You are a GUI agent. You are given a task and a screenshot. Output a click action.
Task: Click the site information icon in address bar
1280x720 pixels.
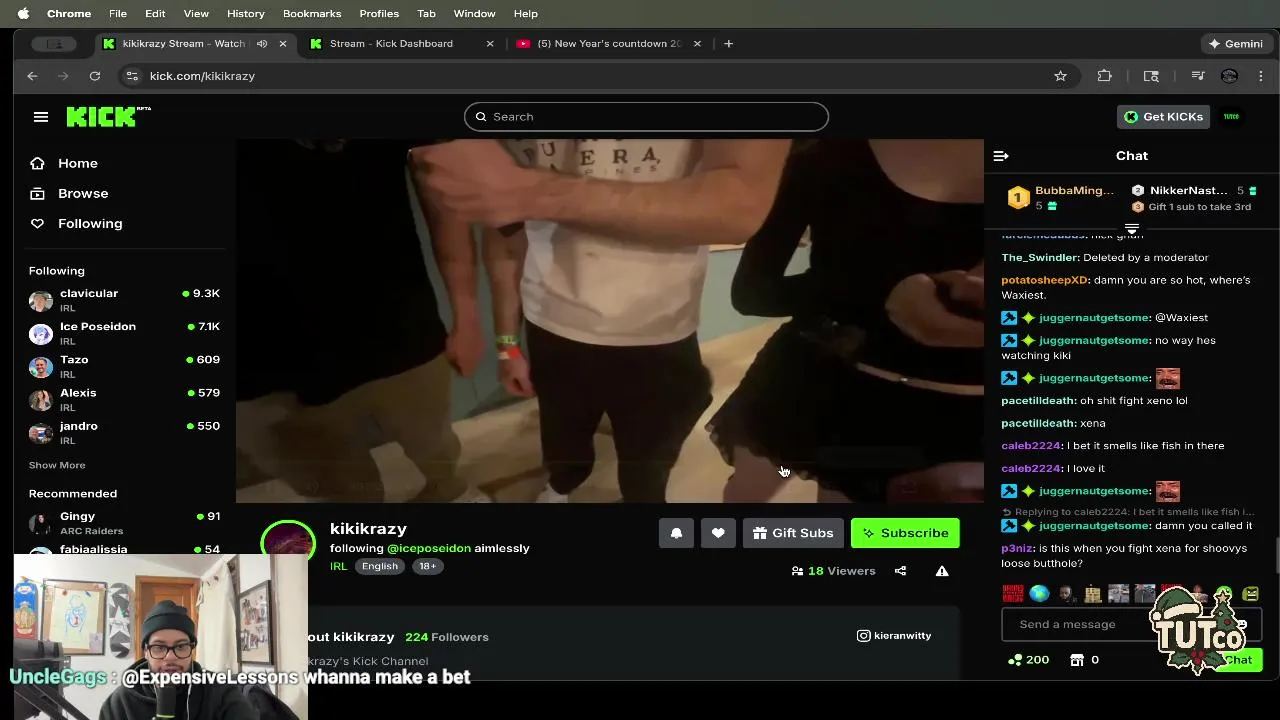pyautogui.click(x=132, y=76)
